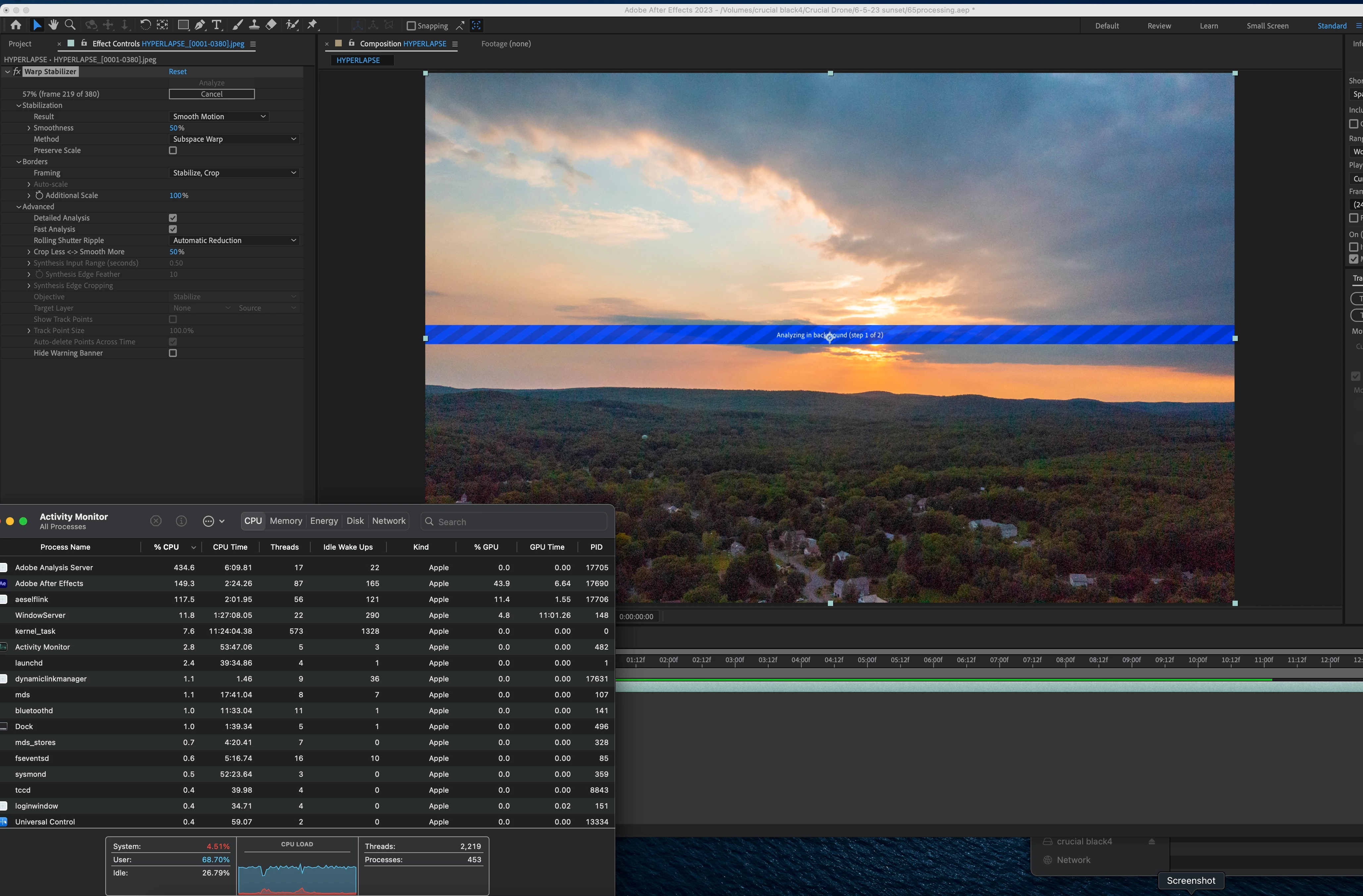Viewport: 1363px width, 896px height.
Task: Switch to Memory tab in Activity Monitor
Action: (286, 521)
